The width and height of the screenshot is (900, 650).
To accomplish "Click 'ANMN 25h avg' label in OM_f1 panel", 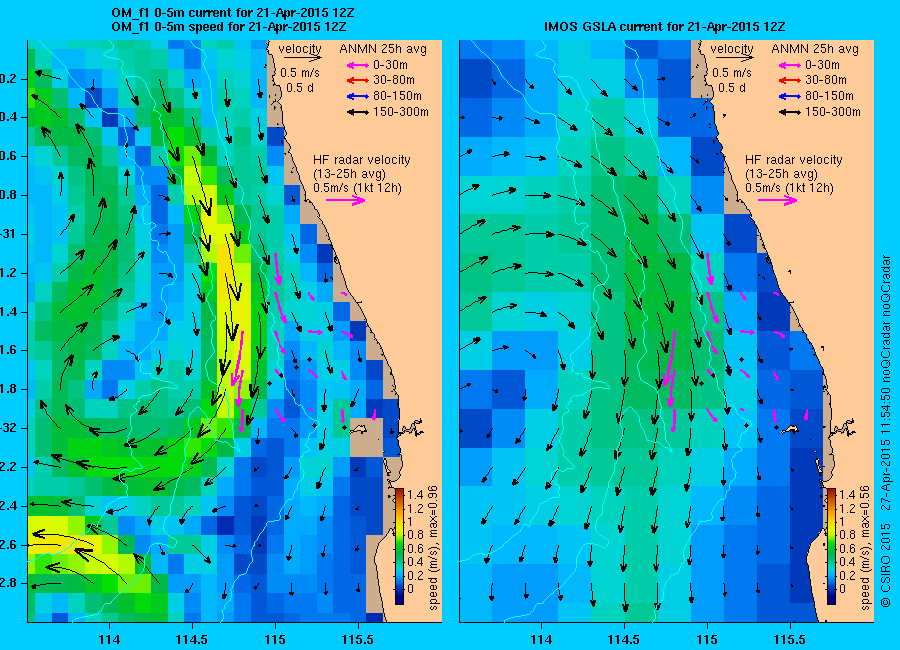I will (x=383, y=49).
